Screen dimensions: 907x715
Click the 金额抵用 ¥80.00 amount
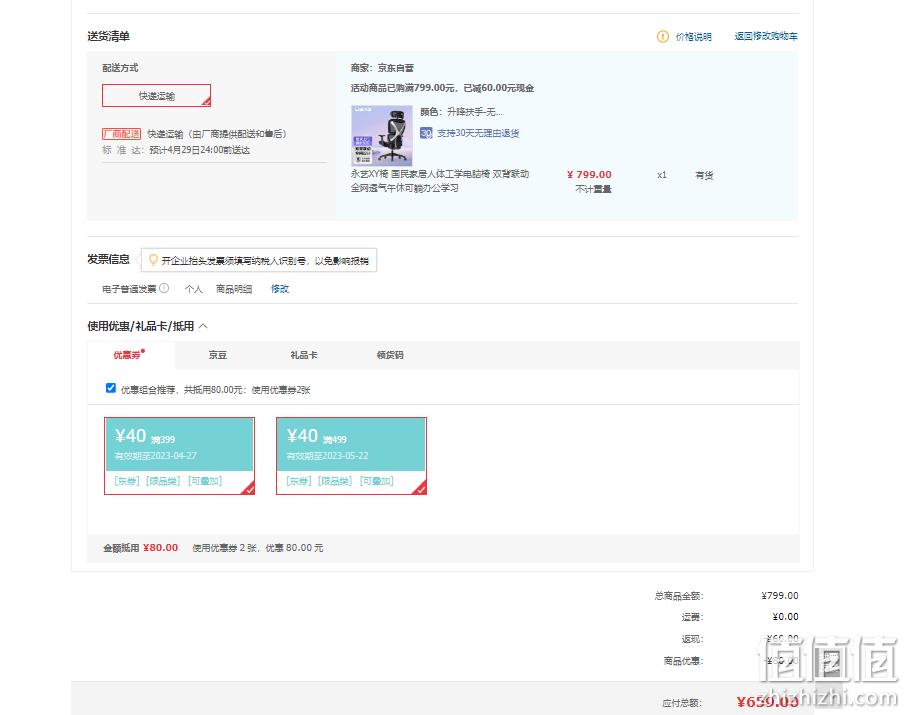click(x=160, y=547)
